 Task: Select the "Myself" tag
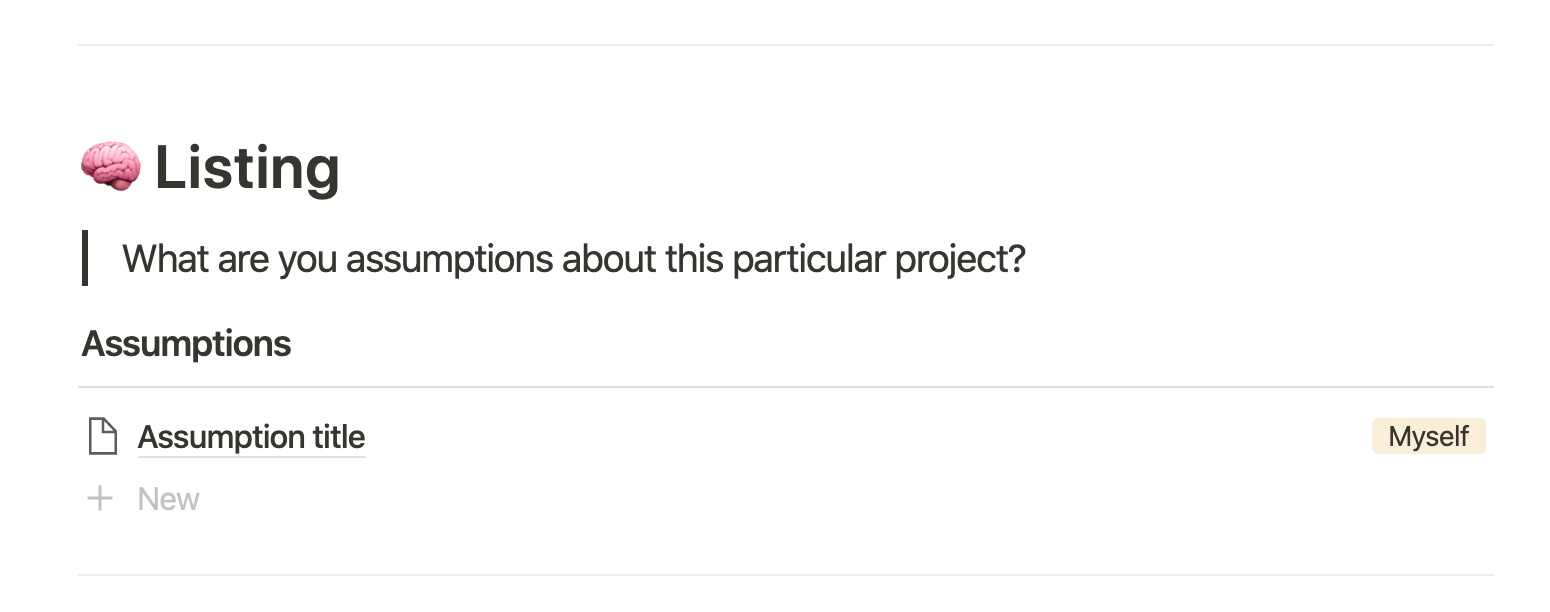tap(1428, 437)
